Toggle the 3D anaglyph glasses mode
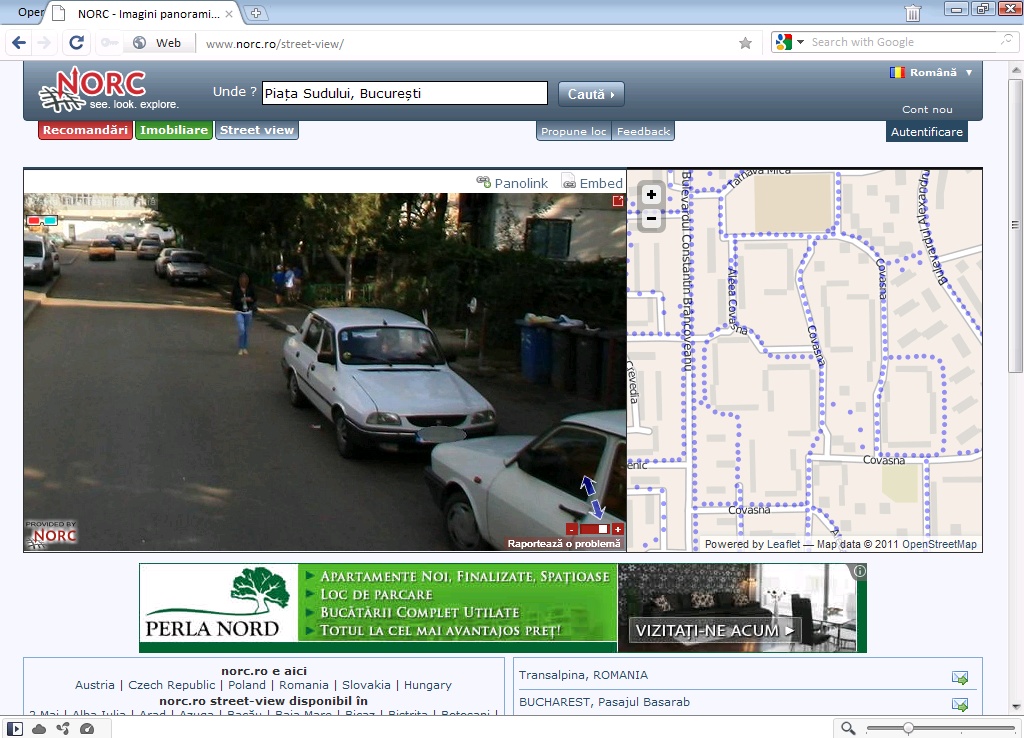 pos(42,220)
